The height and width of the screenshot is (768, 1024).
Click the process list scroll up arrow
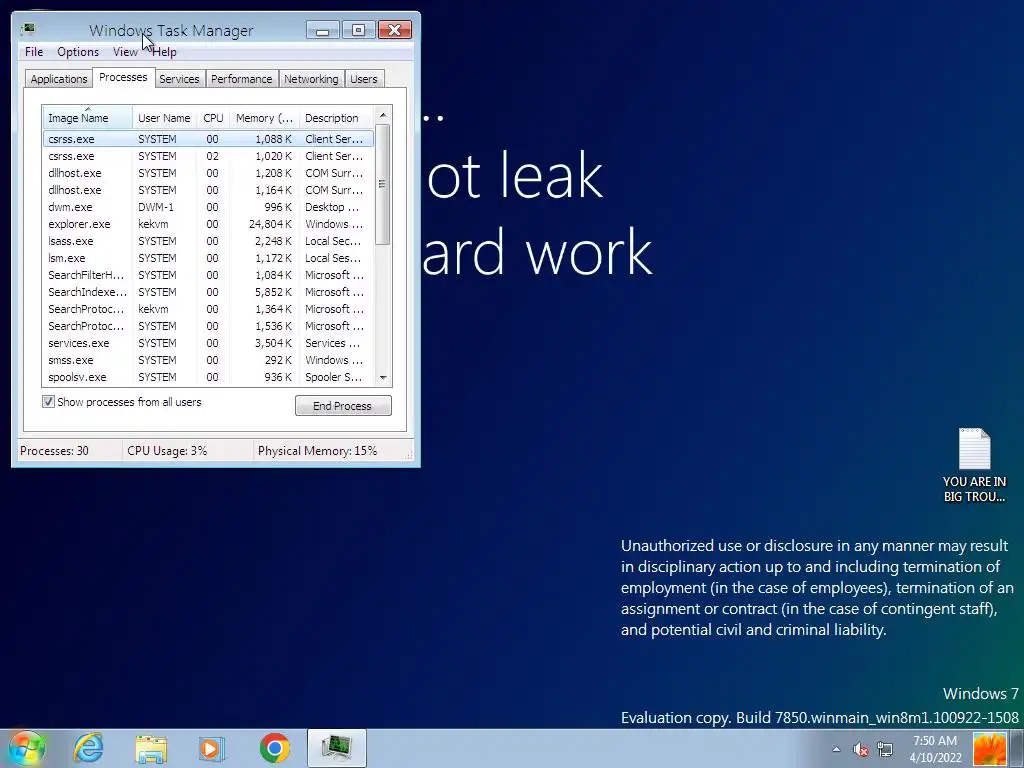pos(383,115)
